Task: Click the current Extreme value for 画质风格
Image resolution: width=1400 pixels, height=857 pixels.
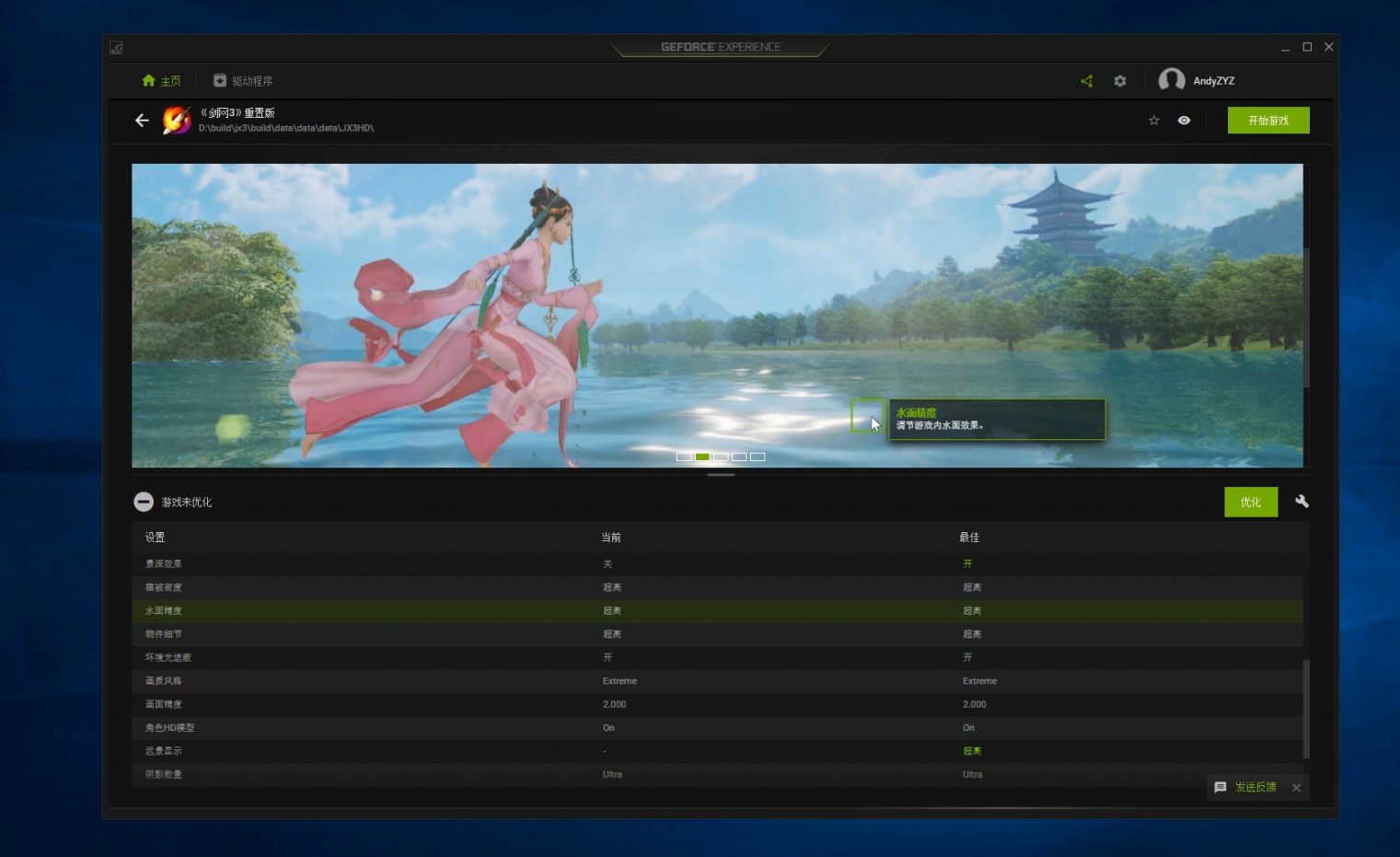Action: (x=619, y=681)
